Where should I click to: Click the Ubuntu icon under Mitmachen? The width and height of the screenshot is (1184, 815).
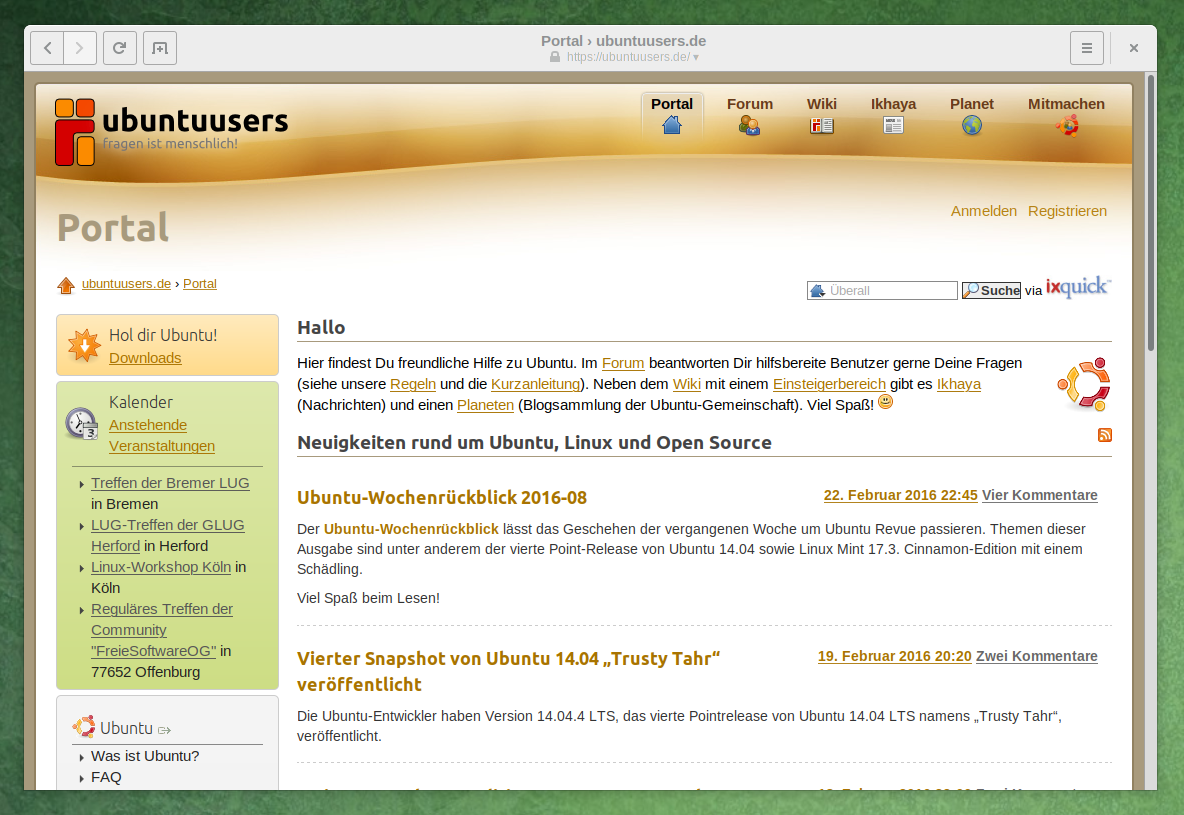[x=1067, y=125]
